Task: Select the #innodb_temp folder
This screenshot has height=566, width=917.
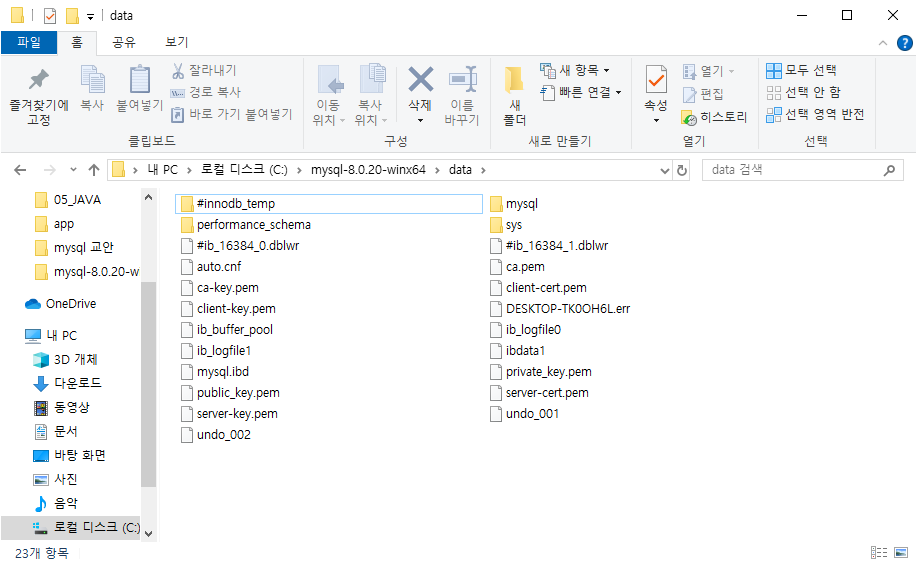Action: pos(329,203)
